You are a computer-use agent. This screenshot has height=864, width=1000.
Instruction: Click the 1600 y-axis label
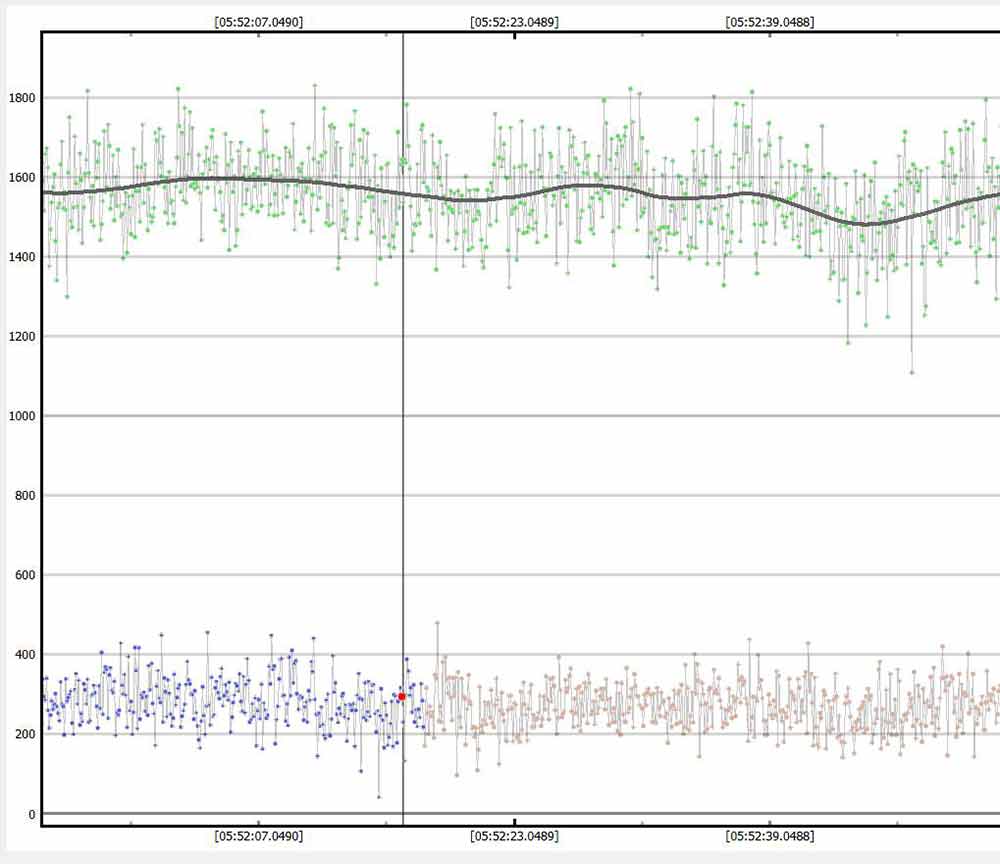[21, 178]
